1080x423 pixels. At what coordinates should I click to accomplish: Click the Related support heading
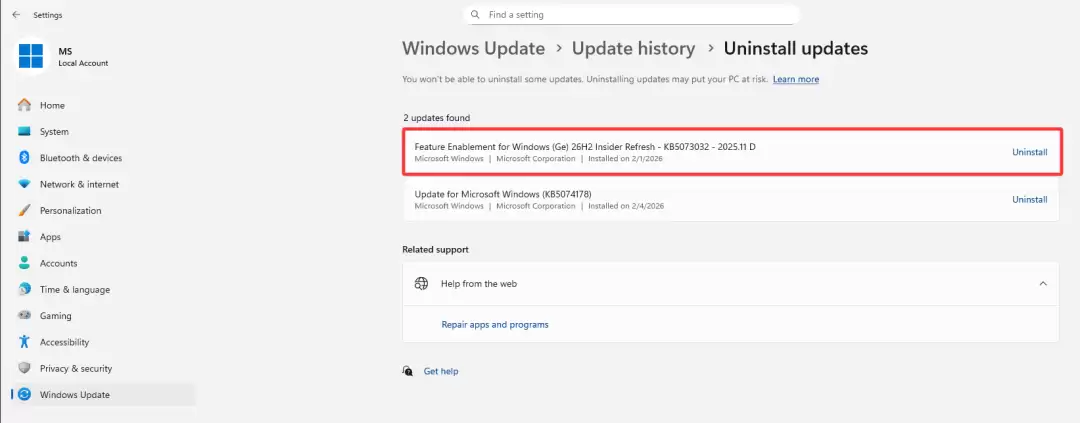435,249
